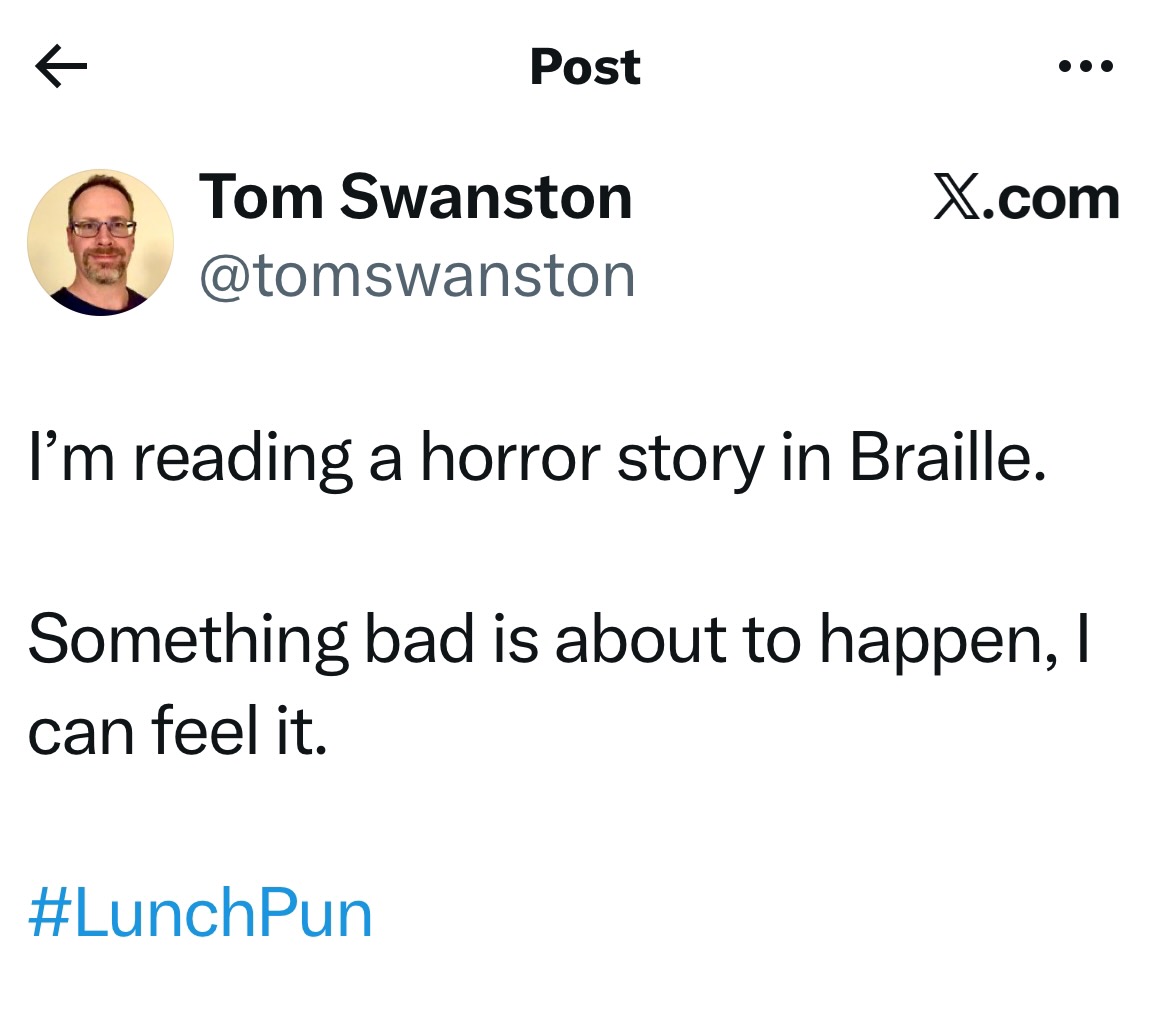Open Tom Swanston's profile avatar photo
1170x1027 pixels.
[100, 242]
